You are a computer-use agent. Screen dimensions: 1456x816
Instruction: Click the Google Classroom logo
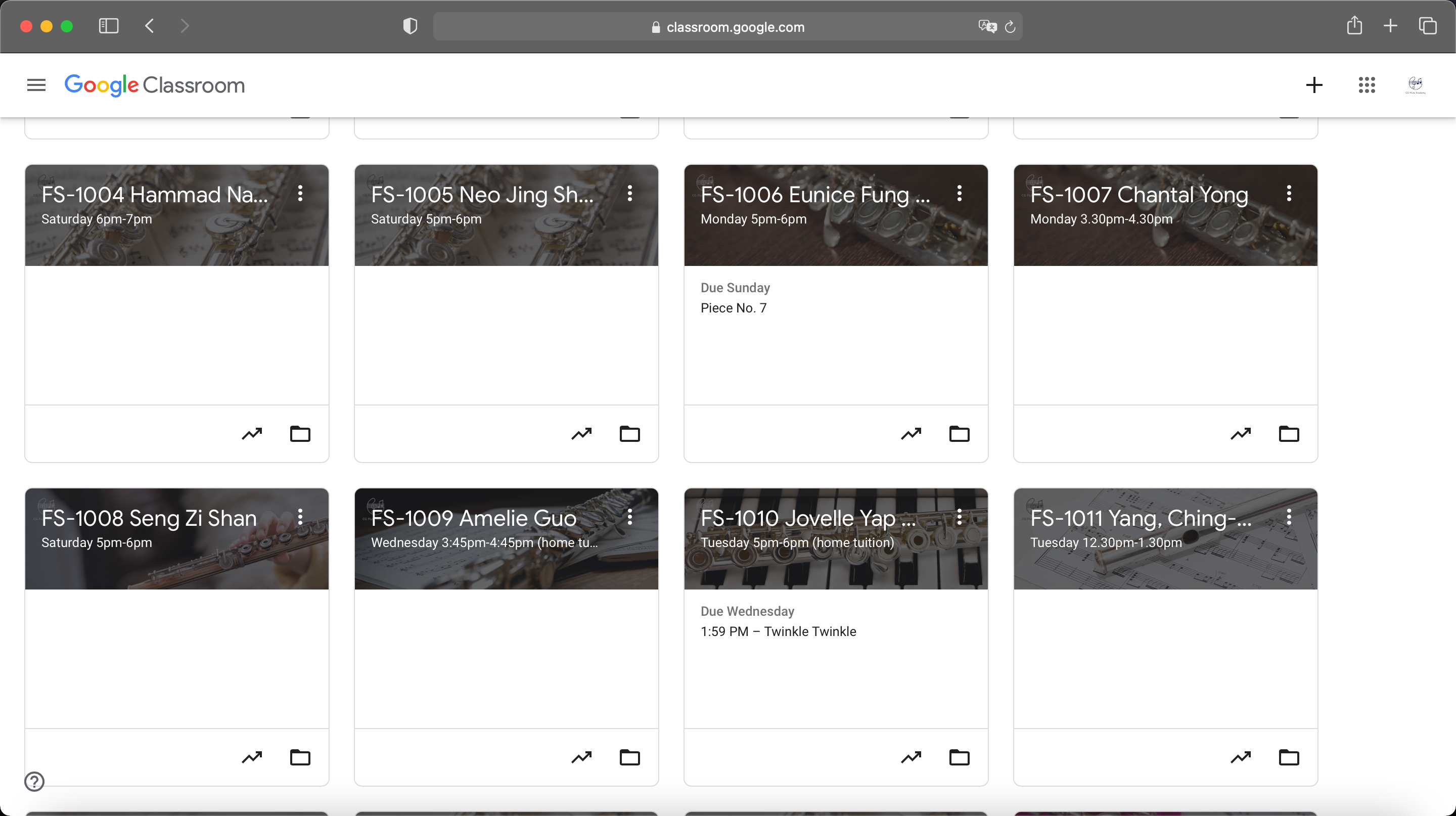154,85
